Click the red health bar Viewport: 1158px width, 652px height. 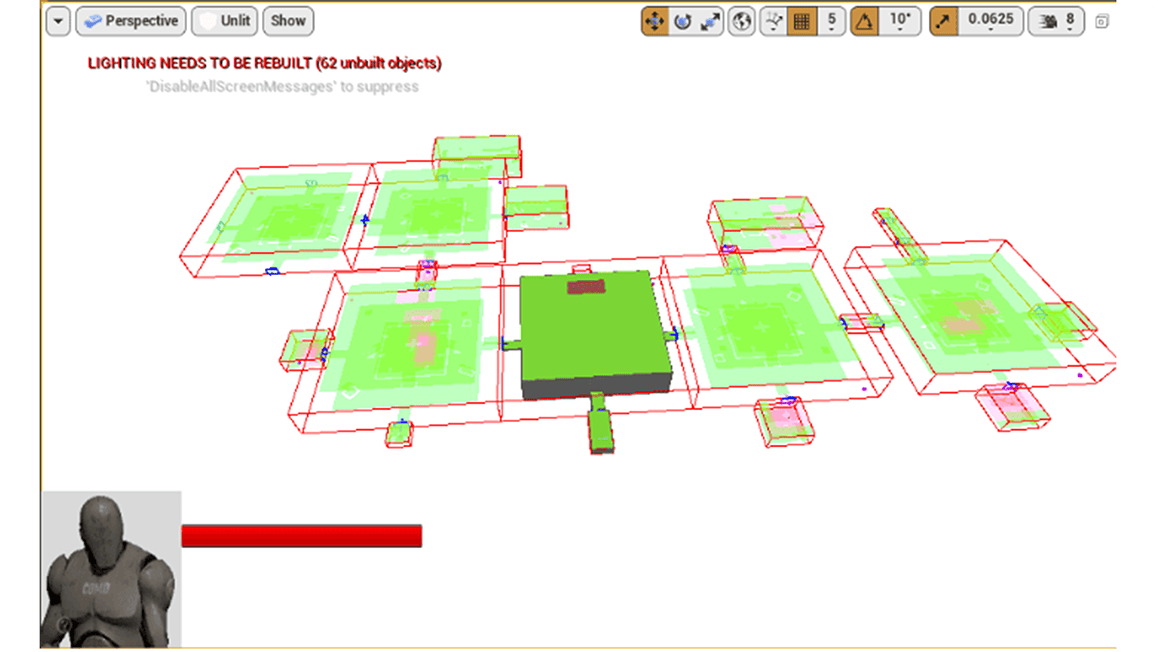[x=300, y=535]
